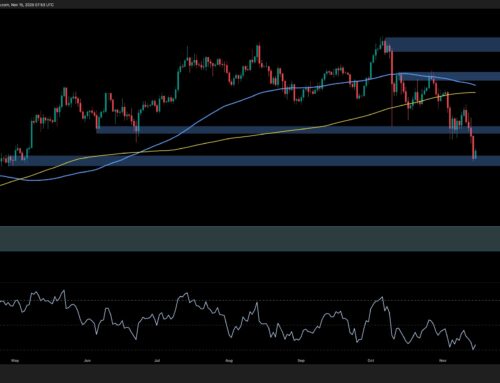Click the "Oct" label on the time axis
This screenshot has width=500, height=383.
point(370,361)
